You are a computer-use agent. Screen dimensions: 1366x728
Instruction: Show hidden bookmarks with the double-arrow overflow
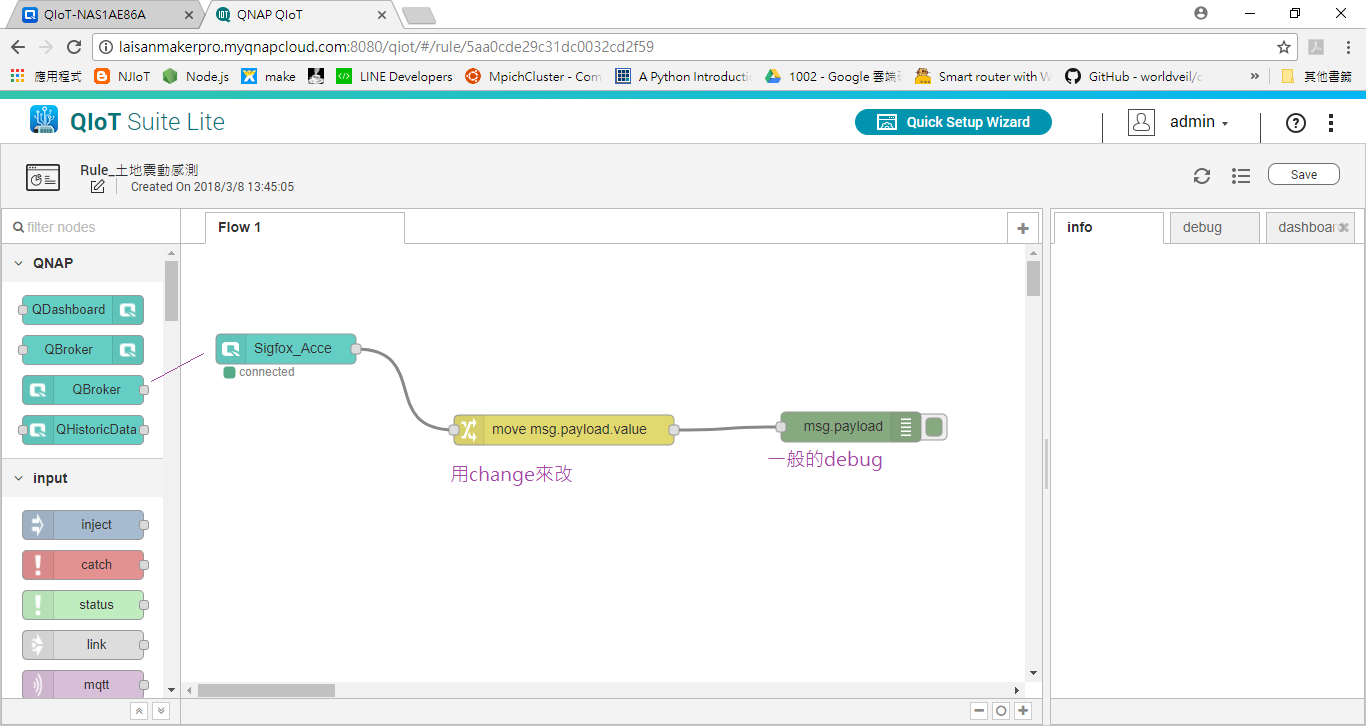coord(1255,76)
